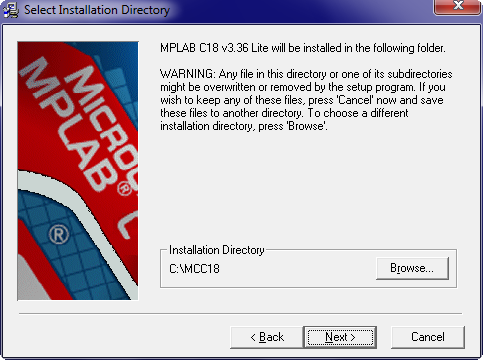Image resolution: width=483 pixels, height=360 pixels.
Task: Click the large ® symbol on the banner
Action: pyautogui.click(x=59, y=234)
